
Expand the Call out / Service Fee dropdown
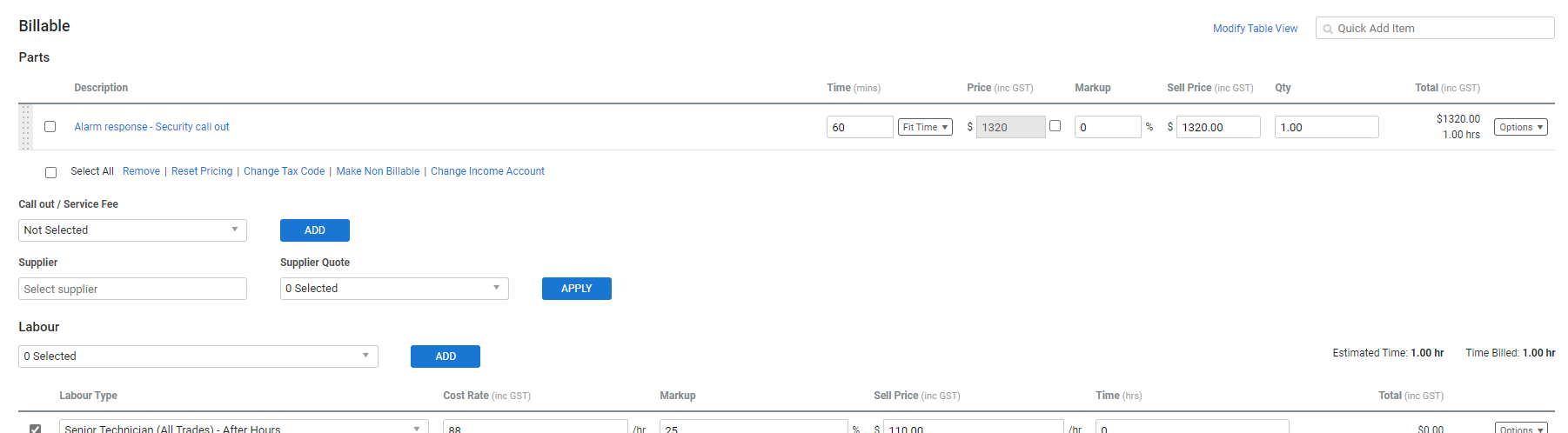[132, 230]
